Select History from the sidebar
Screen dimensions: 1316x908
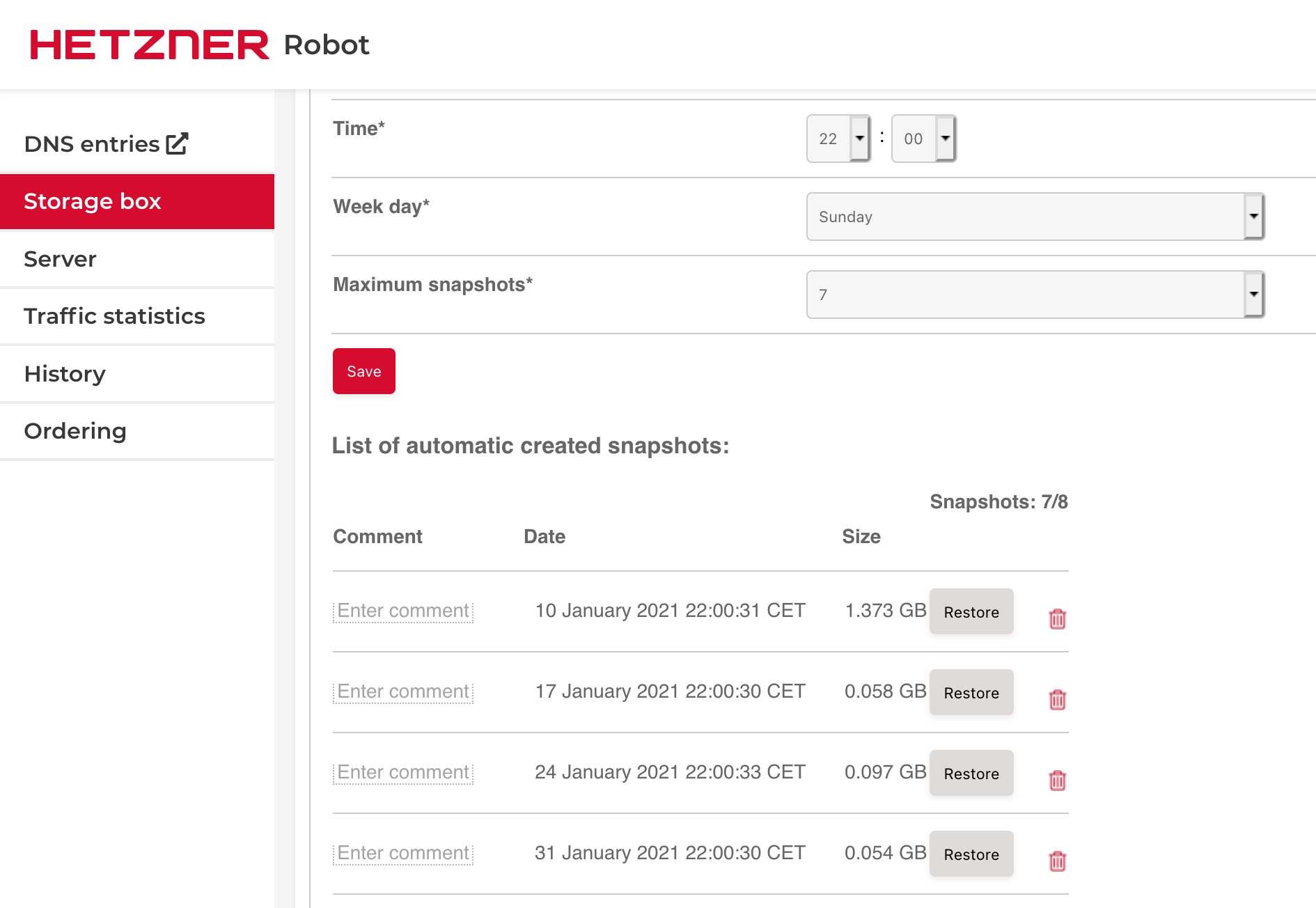click(x=65, y=374)
